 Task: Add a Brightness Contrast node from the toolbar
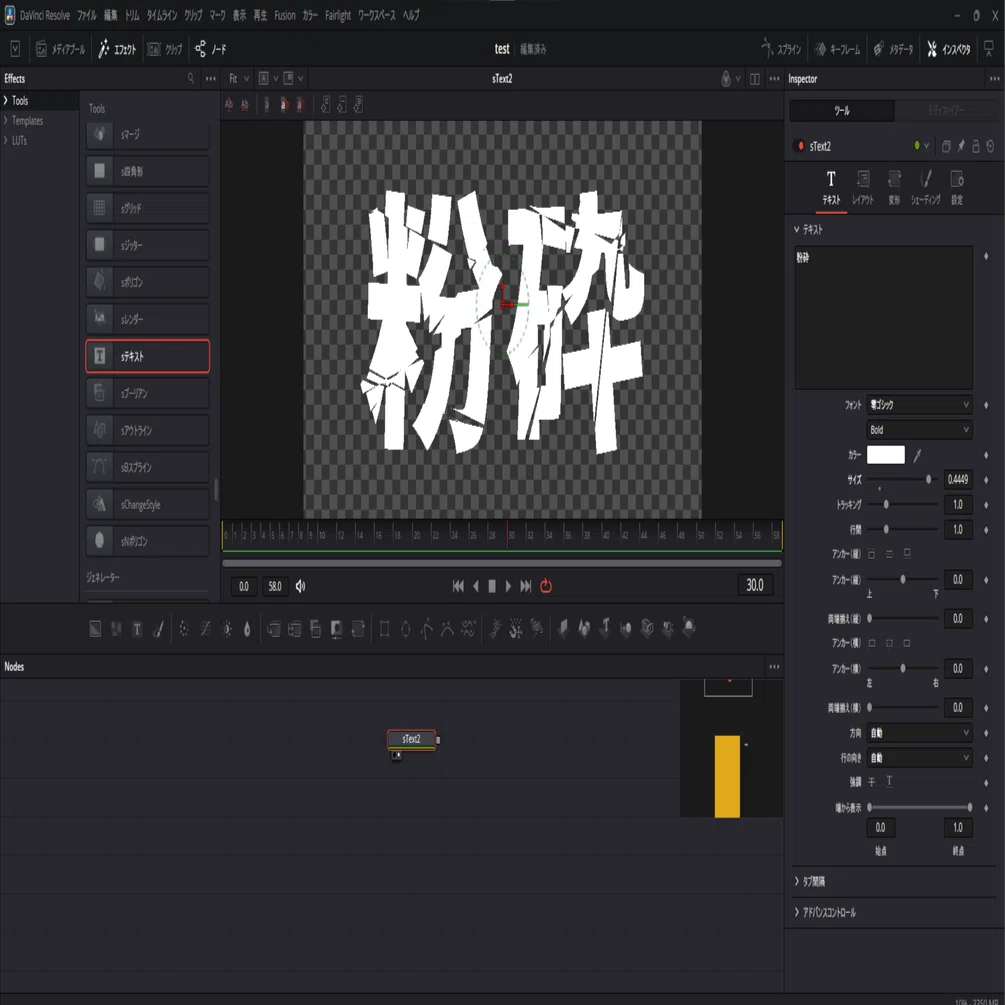coord(227,629)
